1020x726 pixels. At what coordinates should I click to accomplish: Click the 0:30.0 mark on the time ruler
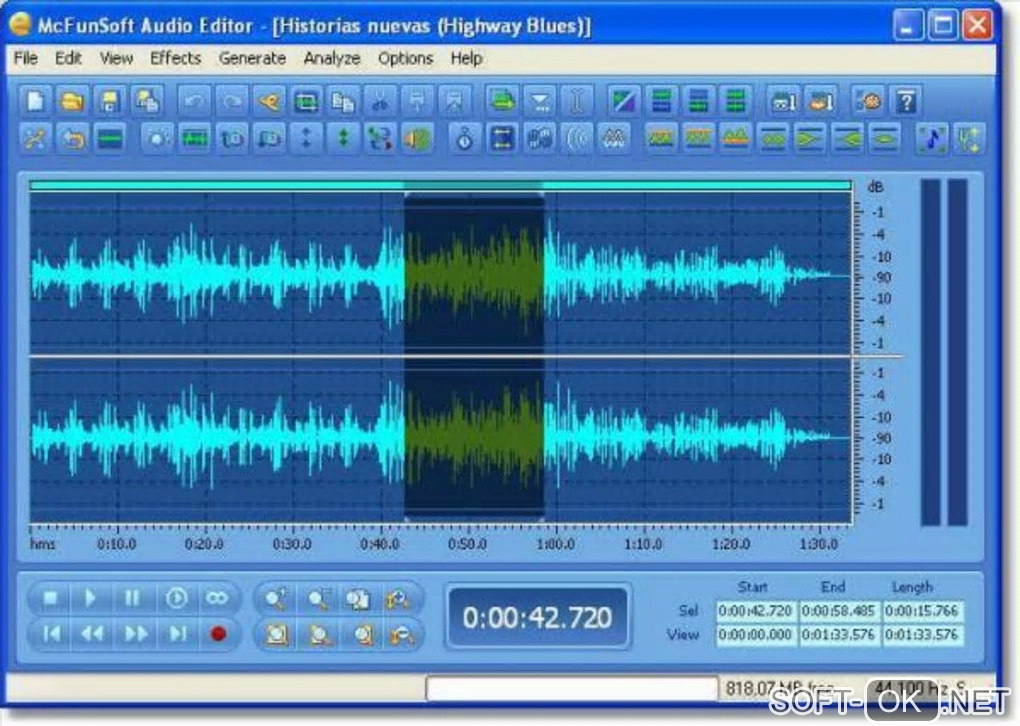click(291, 544)
